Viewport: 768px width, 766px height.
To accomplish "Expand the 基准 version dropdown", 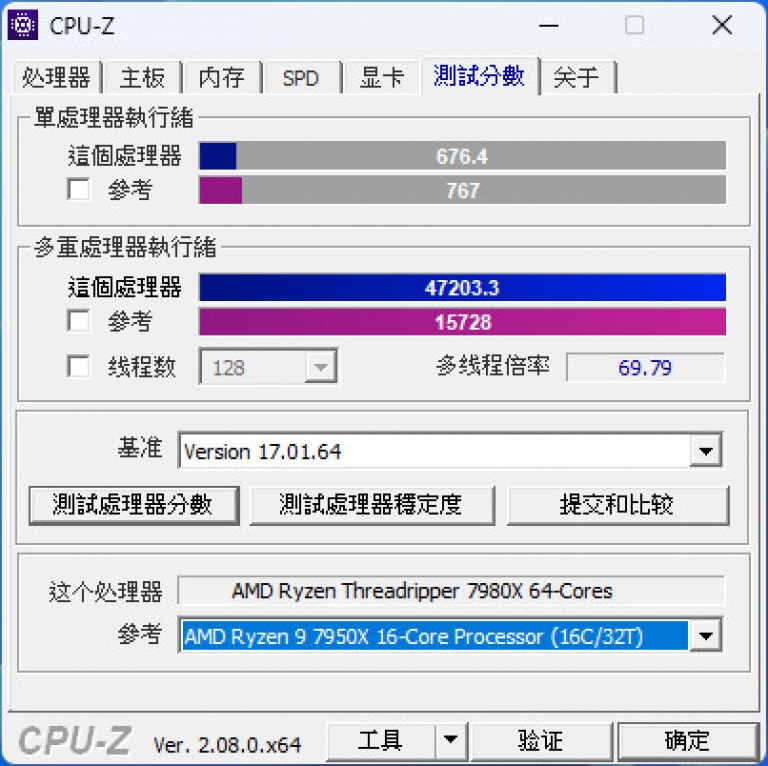I will (x=705, y=451).
